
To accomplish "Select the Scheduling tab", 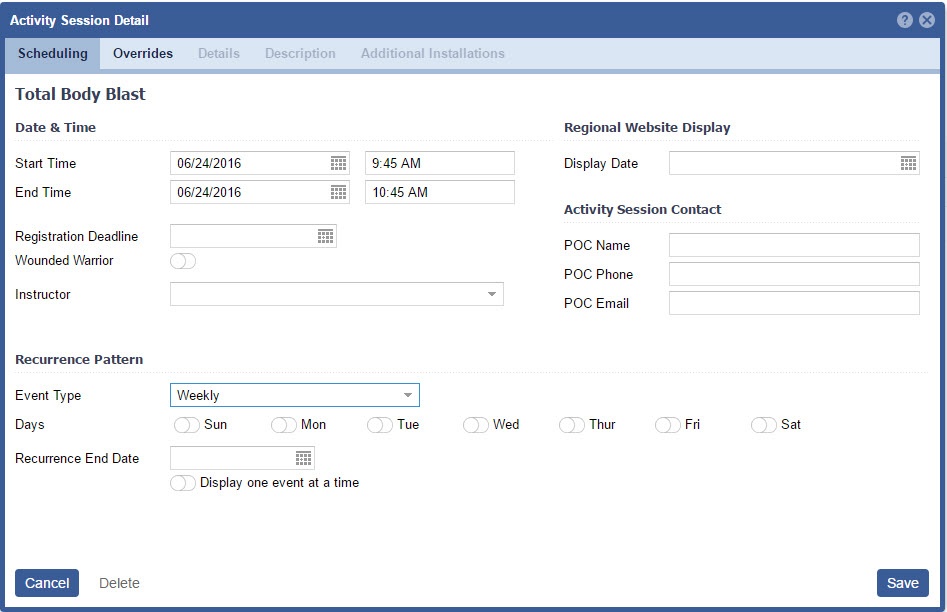I will (x=52, y=54).
